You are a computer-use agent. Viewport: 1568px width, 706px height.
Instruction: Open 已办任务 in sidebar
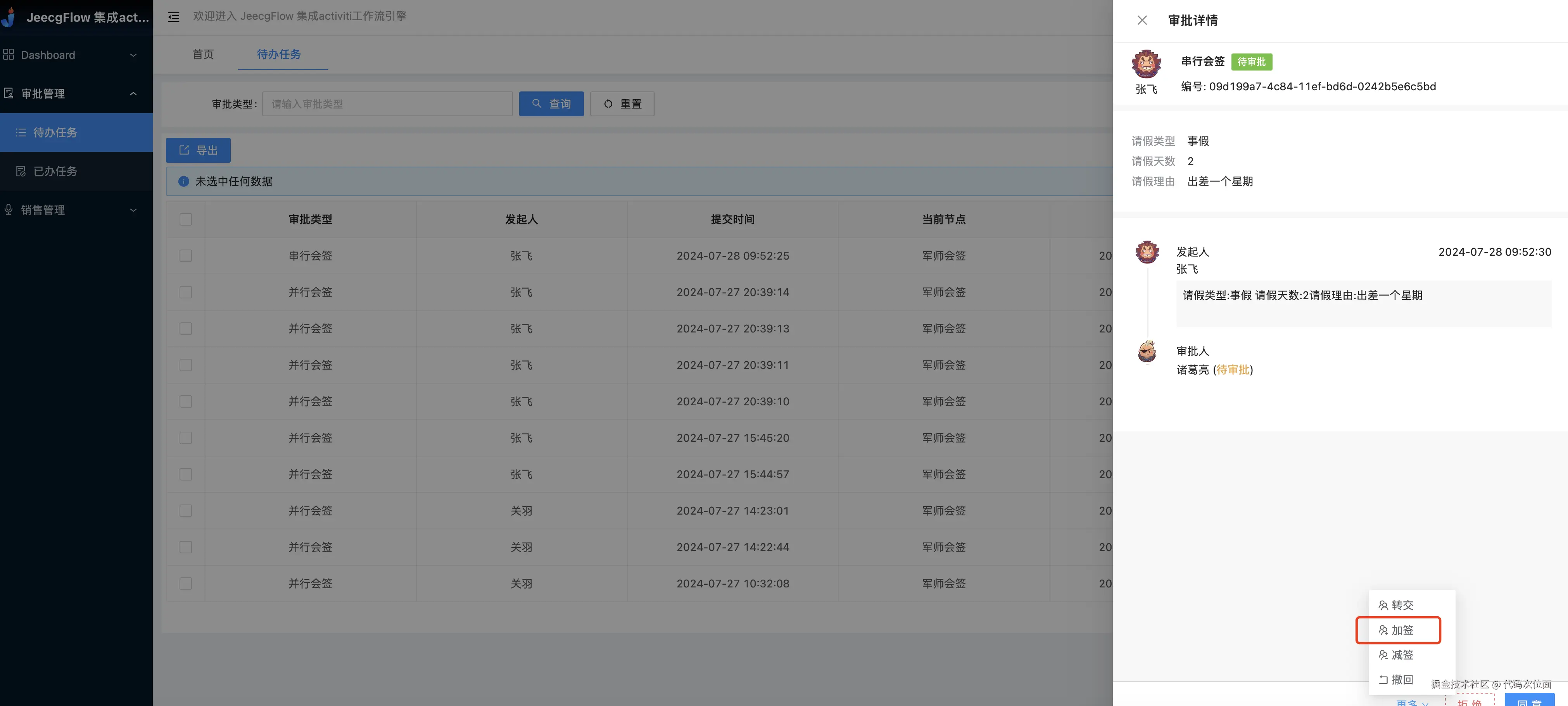[x=55, y=172]
